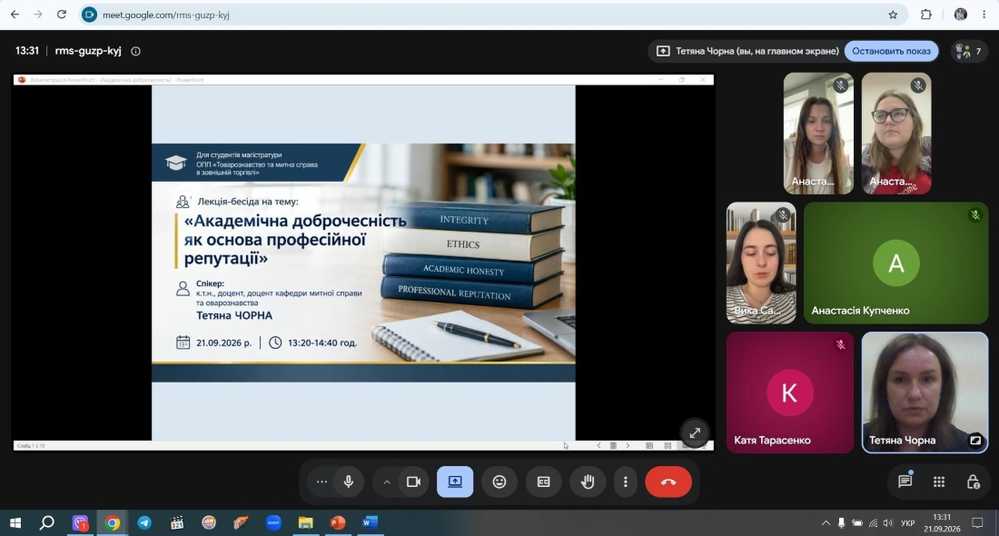Viewport: 999px width, 536px height.
Task: Open Word from the taskbar
Action: [370, 523]
